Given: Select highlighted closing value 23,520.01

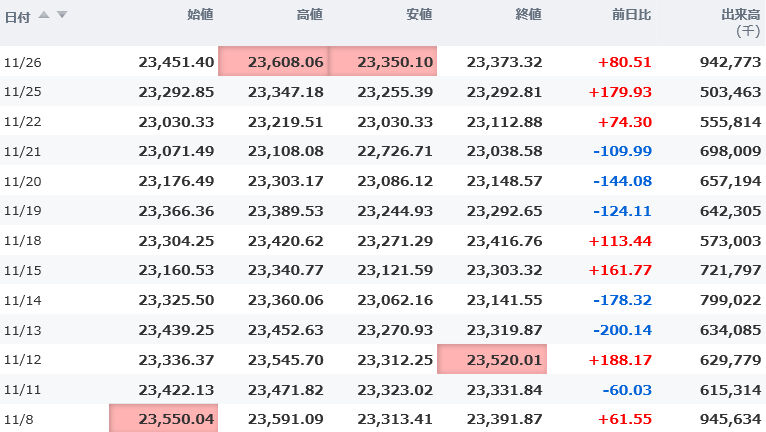Looking at the screenshot, I should (492, 360).
